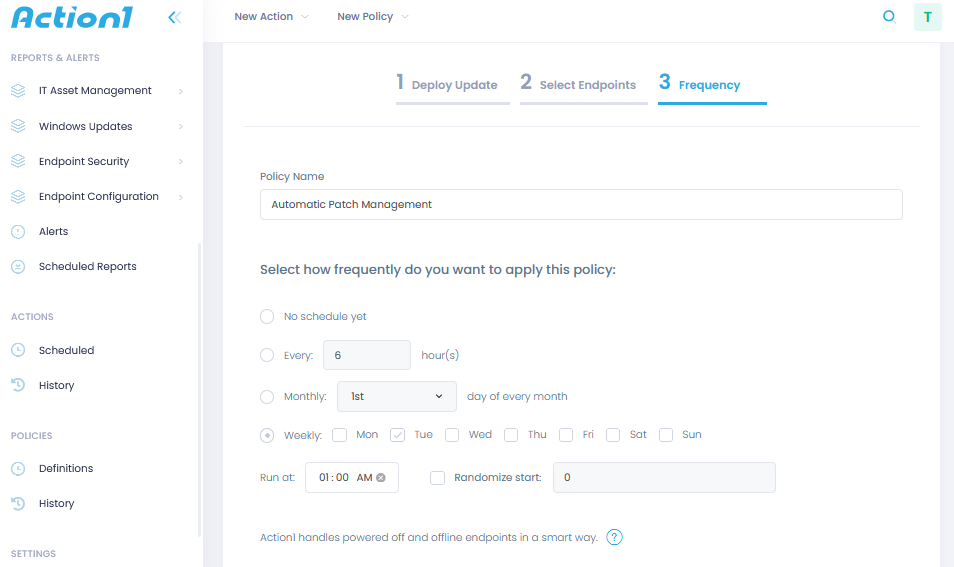Expand IT Asset Management chevron
This screenshot has width=954, height=567.
click(x=181, y=91)
